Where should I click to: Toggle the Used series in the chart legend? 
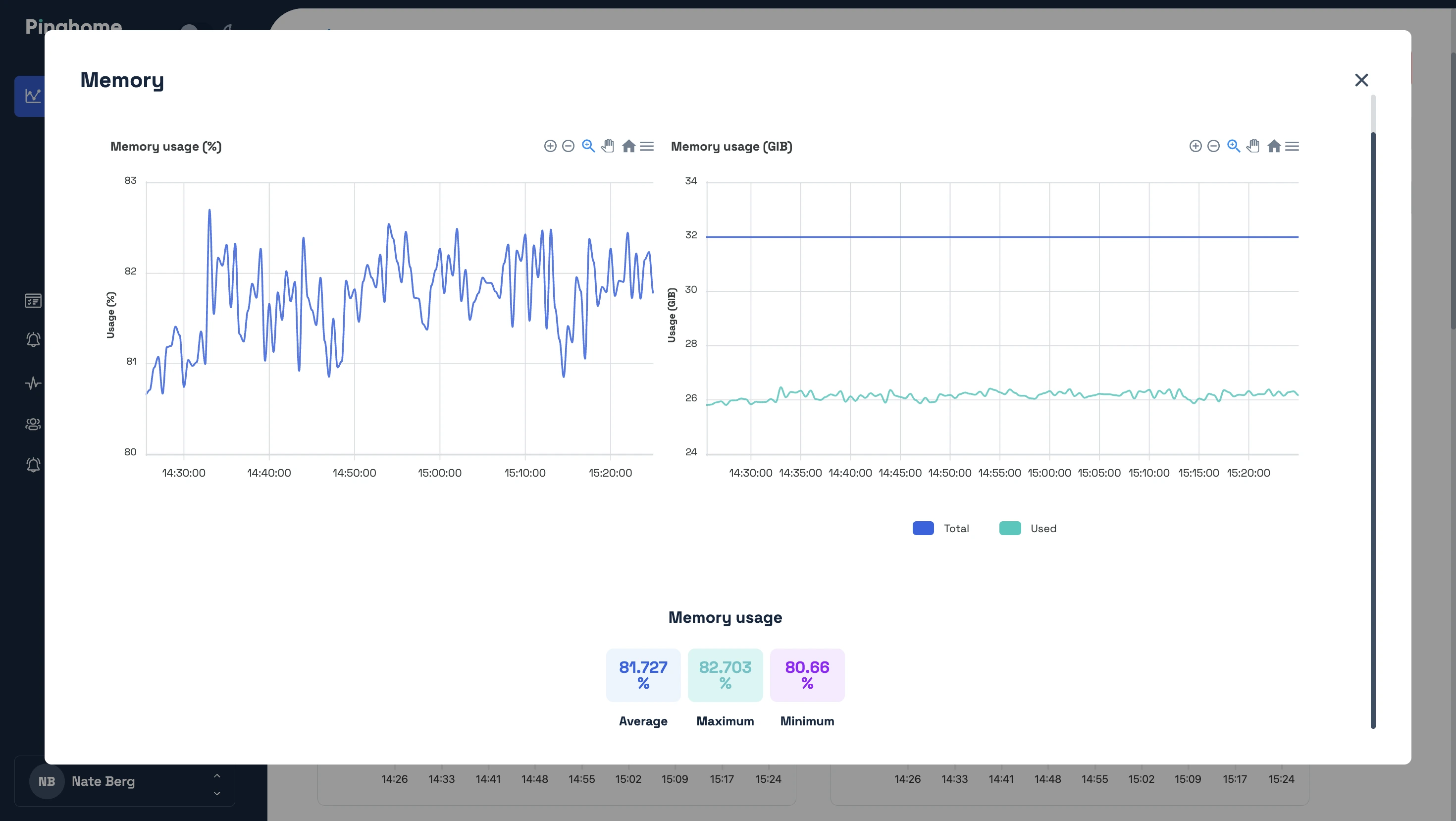[x=1029, y=528]
